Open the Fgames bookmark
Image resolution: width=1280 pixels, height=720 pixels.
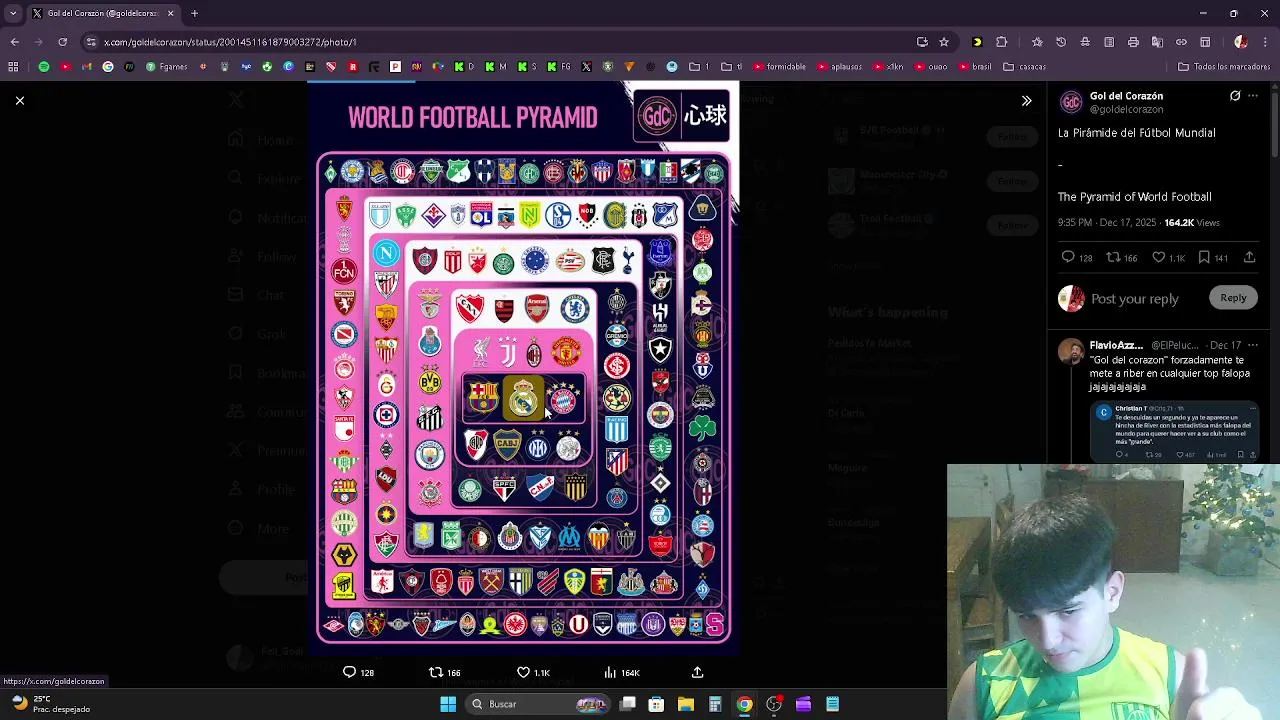pyautogui.click(x=167, y=67)
